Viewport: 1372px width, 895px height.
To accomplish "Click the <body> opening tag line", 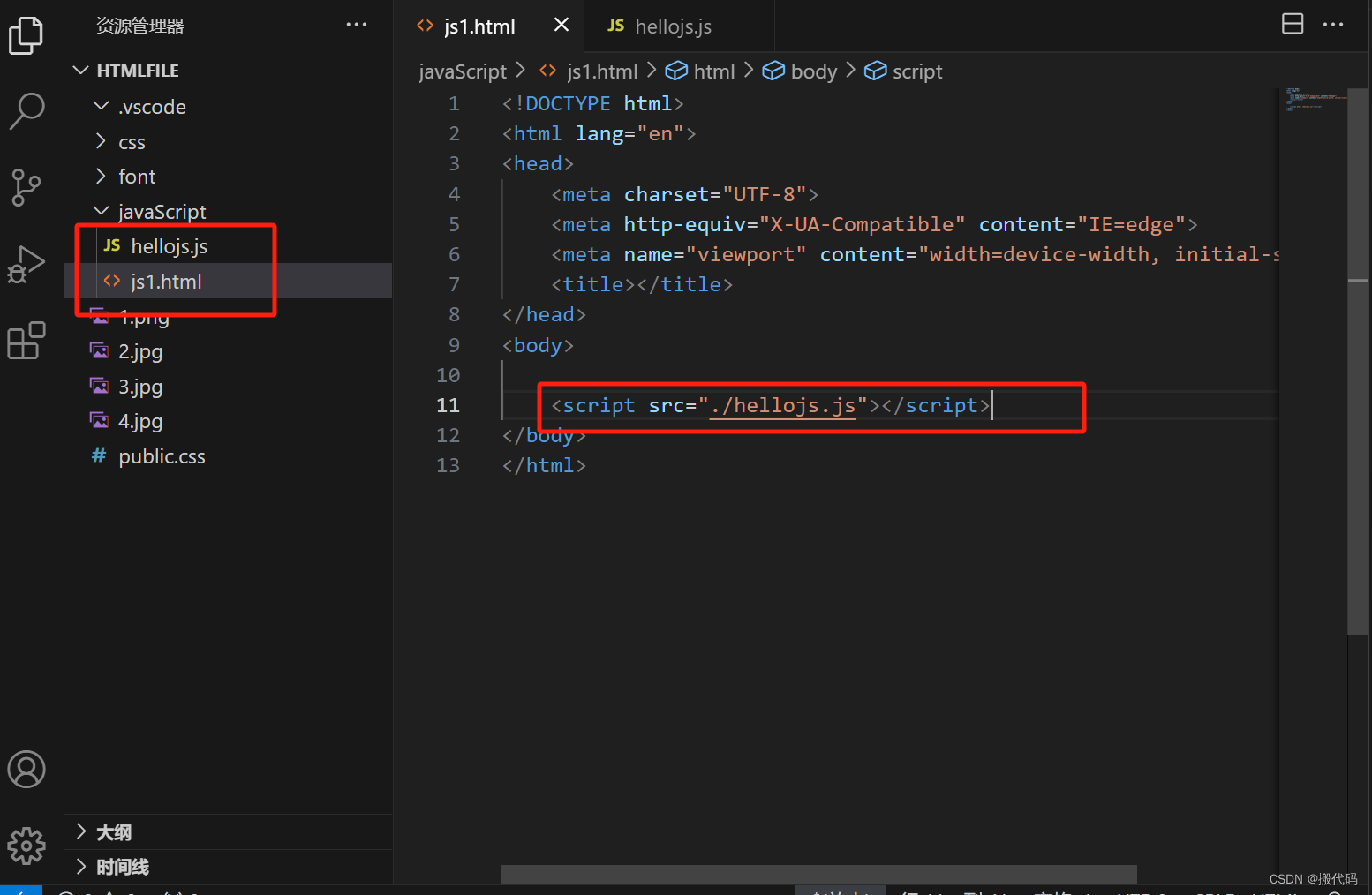I will coord(538,345).
